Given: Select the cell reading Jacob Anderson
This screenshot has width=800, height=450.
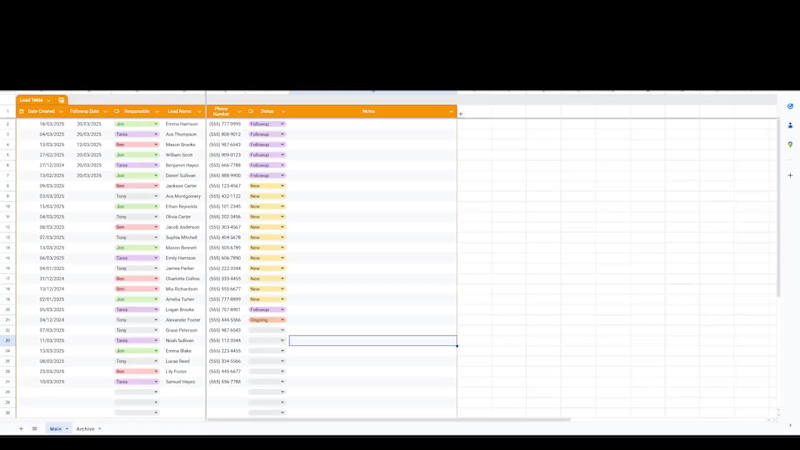Looking at the screenshot, I should (x=183, y=227).
